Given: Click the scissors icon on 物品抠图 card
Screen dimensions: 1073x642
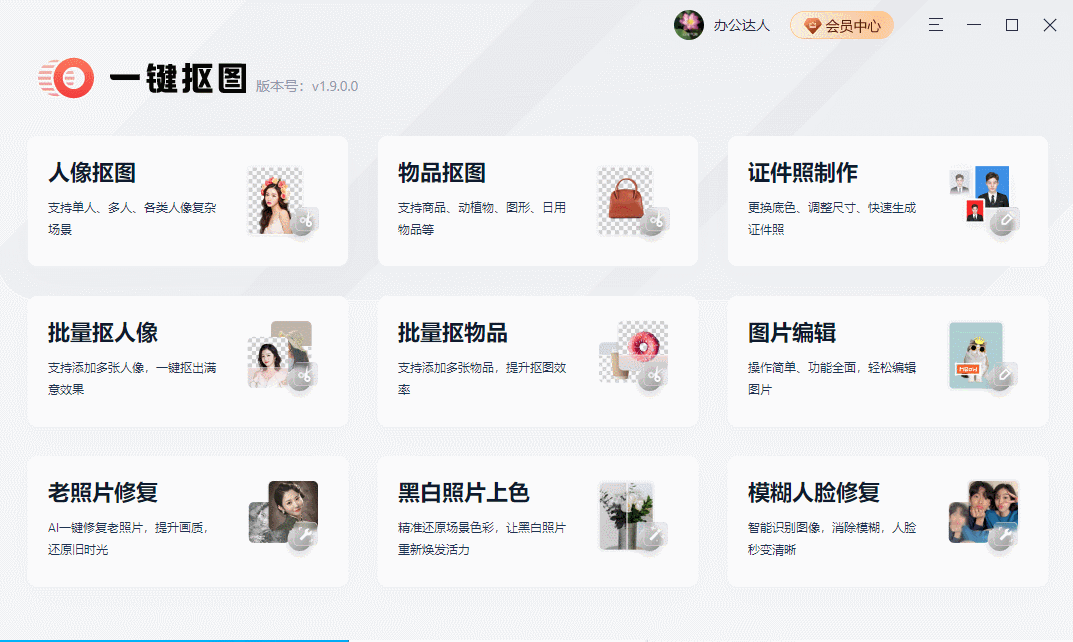Looking at the screenshot, I should pos(655,220).
